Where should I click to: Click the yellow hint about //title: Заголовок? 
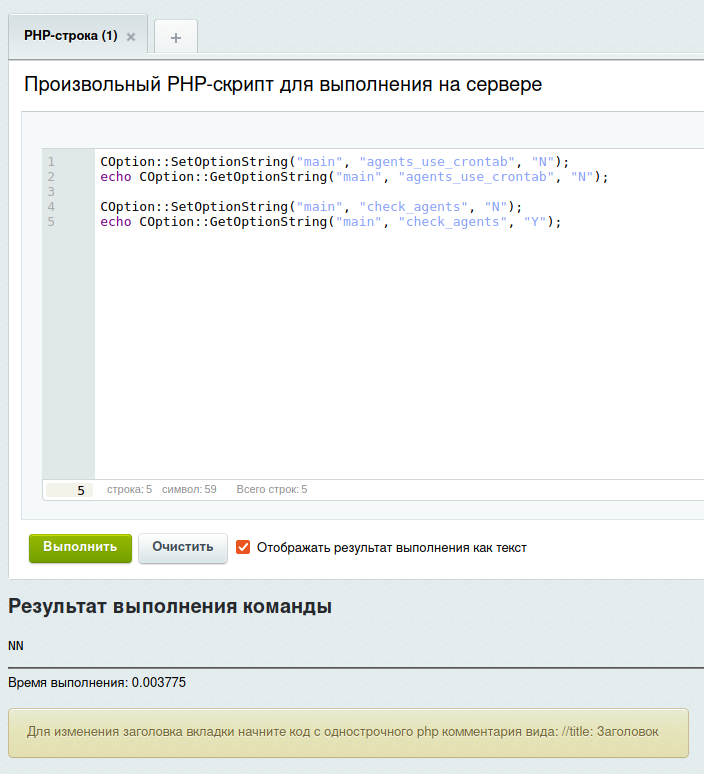pos(348,733)
